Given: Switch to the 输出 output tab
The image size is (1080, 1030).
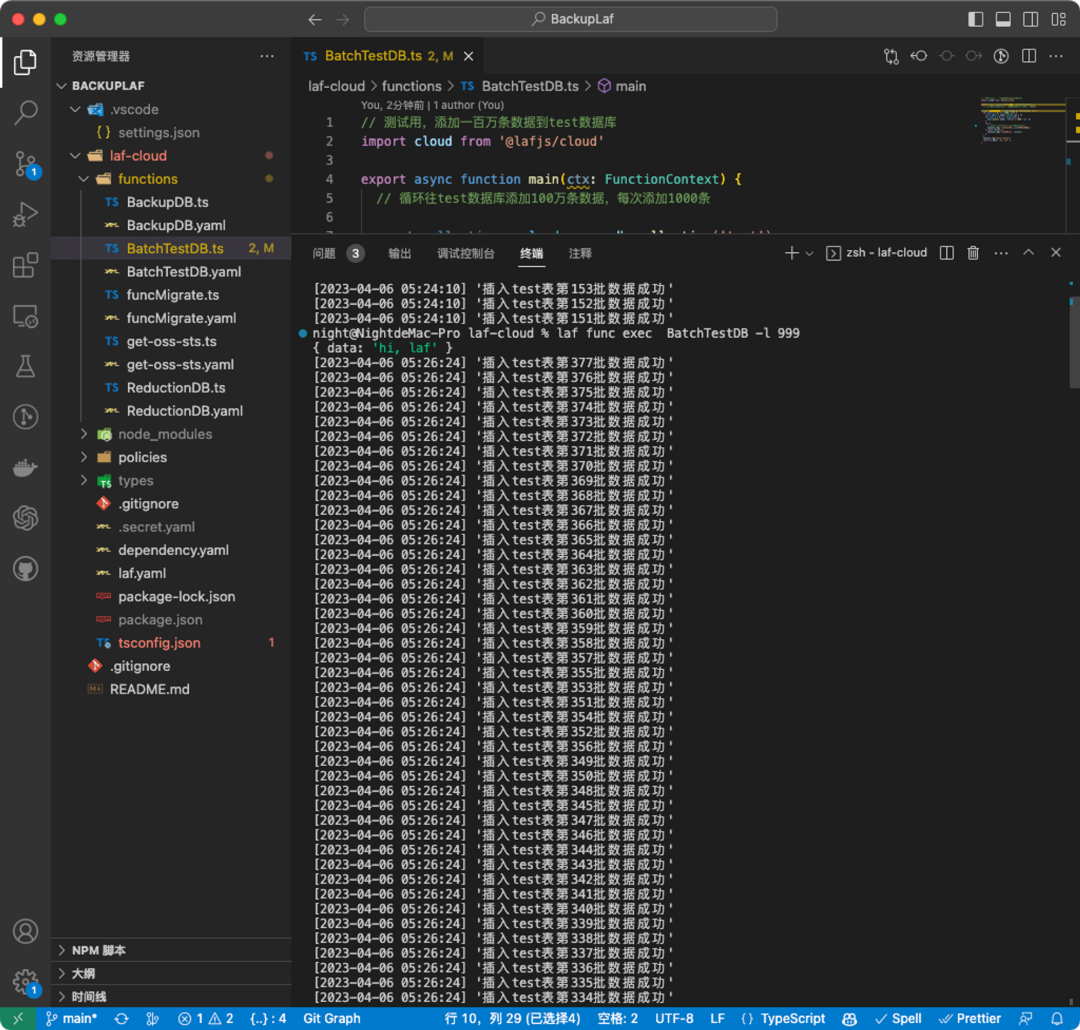Looking at the screenshot, I should pyautogui.click(x=399, y=254).
